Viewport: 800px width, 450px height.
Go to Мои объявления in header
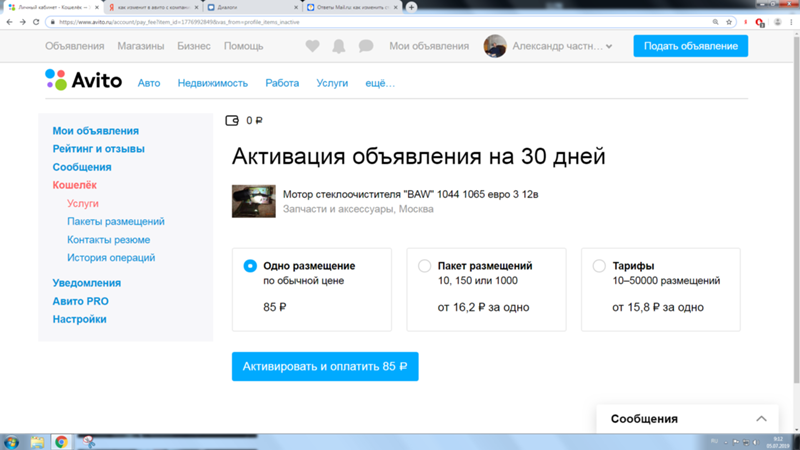point(429,46)
